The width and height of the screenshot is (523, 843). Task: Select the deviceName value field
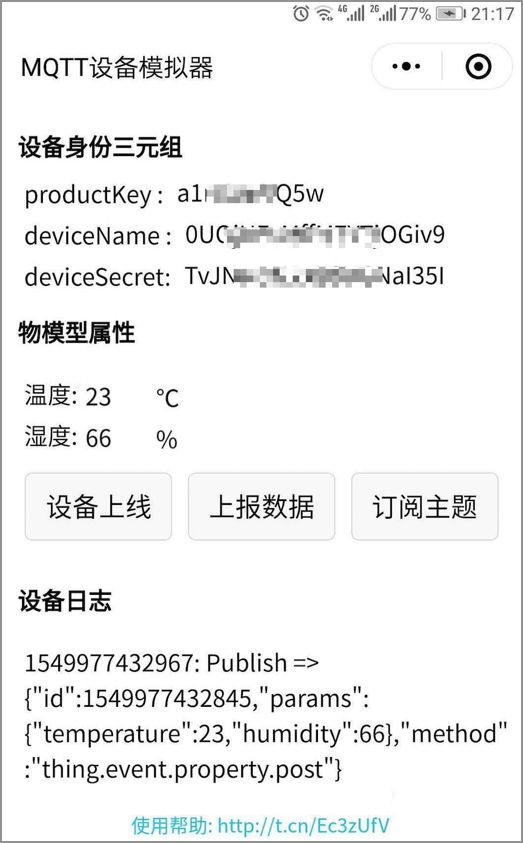(x=315, y=235)
